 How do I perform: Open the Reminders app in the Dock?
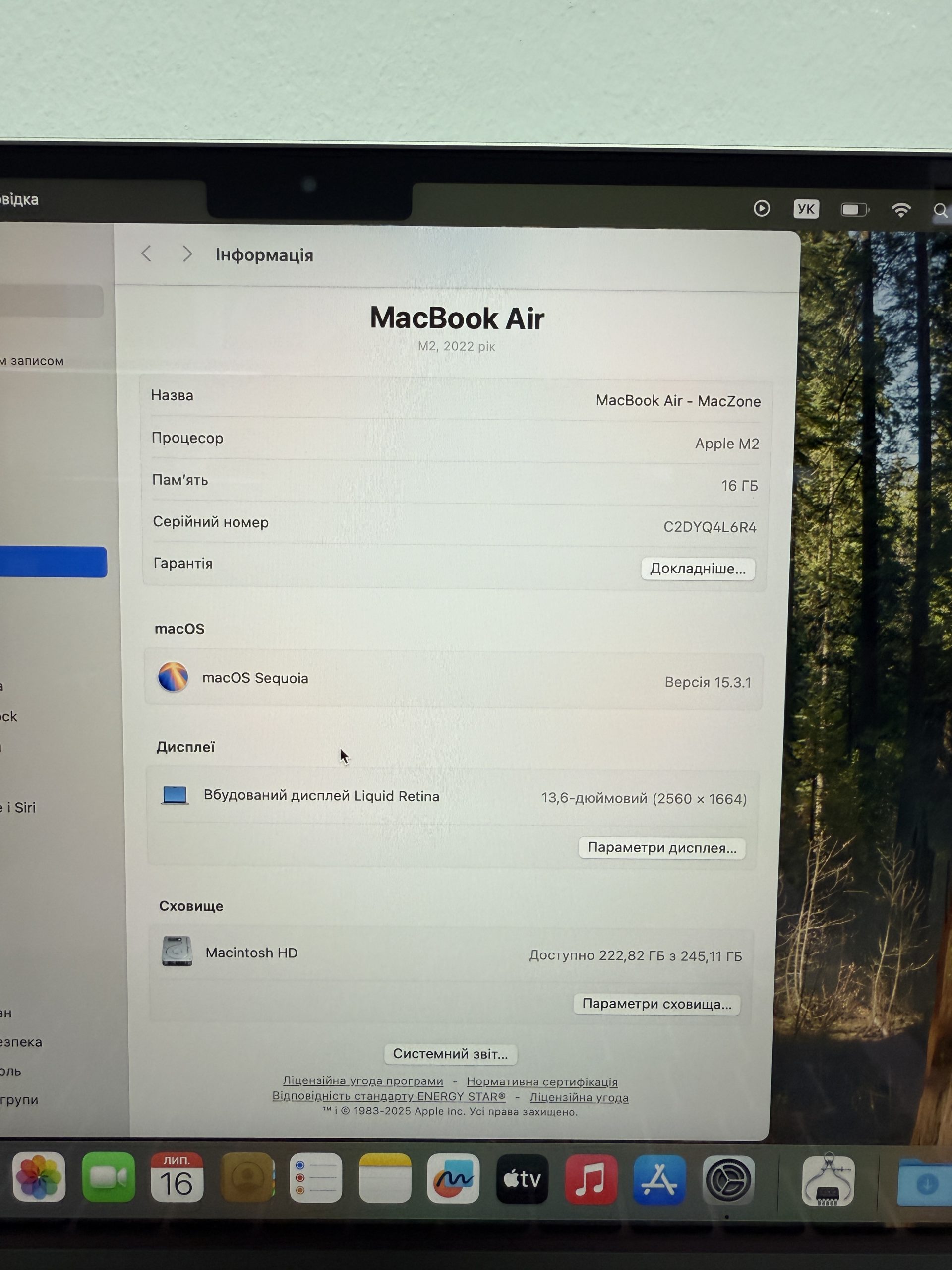click(316, 1178)
